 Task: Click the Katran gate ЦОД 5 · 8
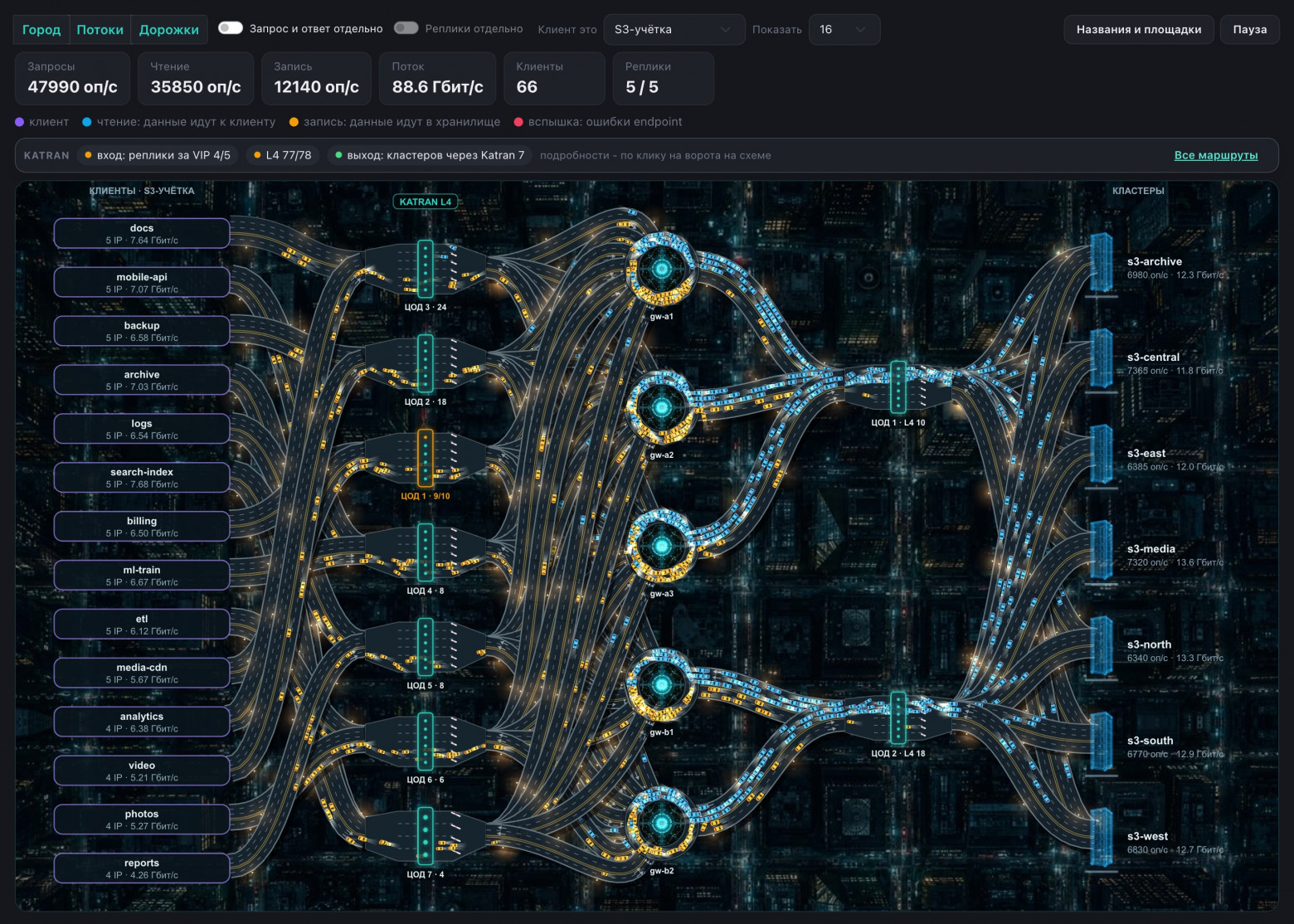[426, 647]
